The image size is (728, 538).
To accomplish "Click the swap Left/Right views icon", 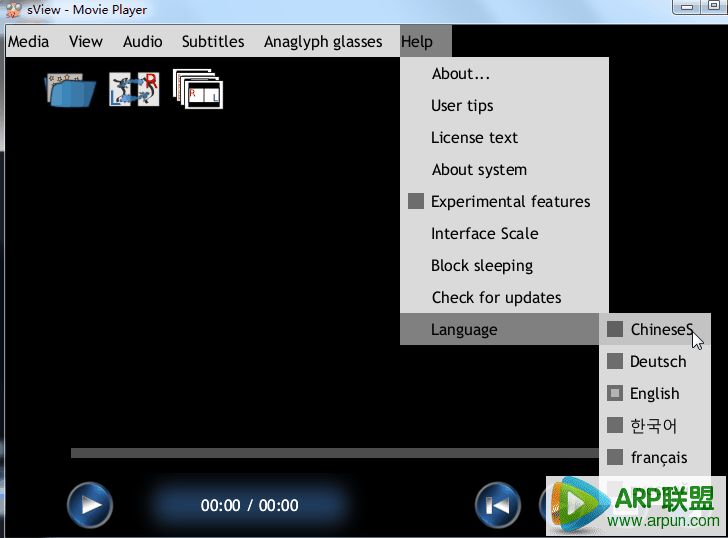I will coord(134,89).
